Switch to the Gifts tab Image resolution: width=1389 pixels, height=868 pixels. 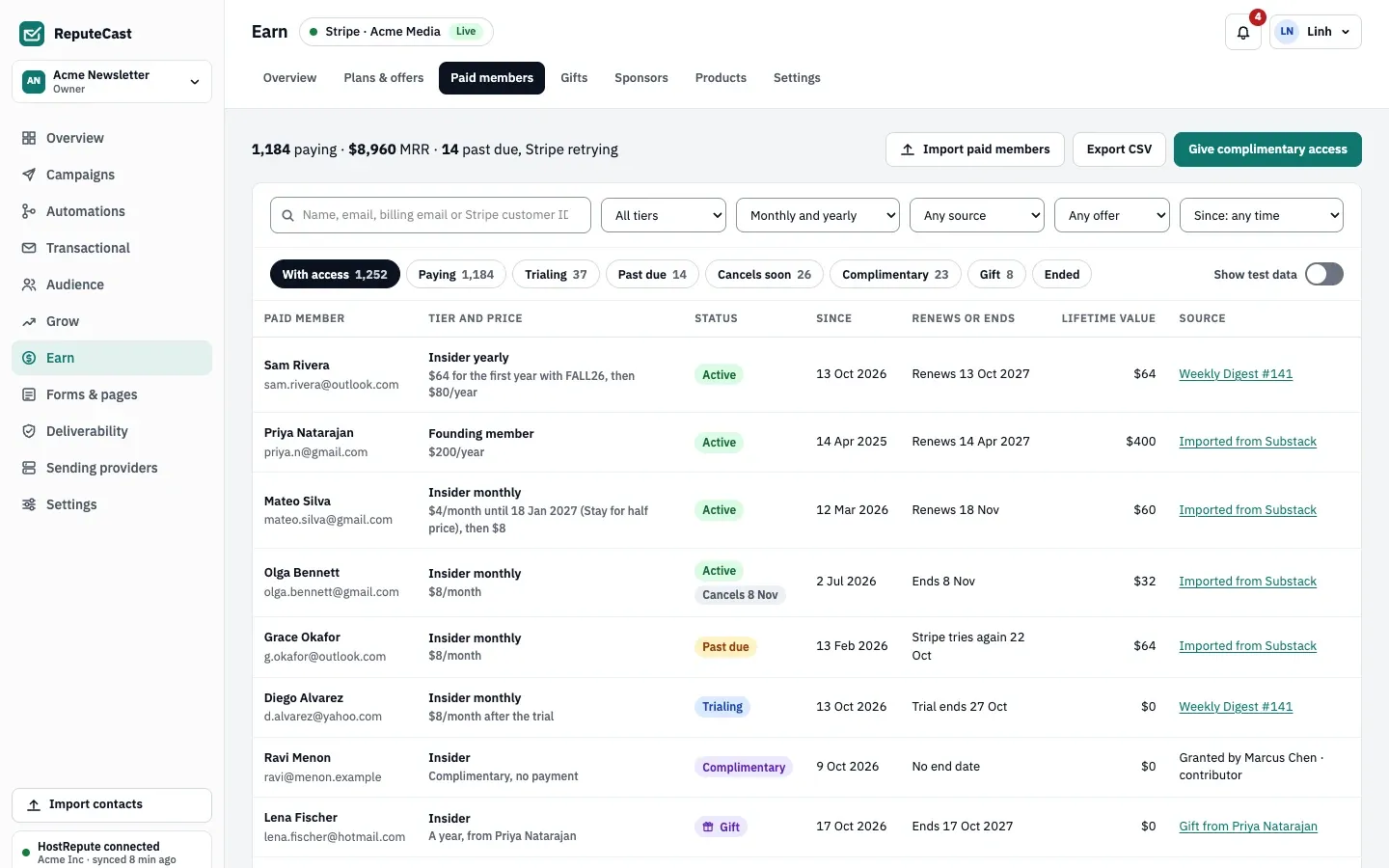pyautogui.click(x=574, y=78)
